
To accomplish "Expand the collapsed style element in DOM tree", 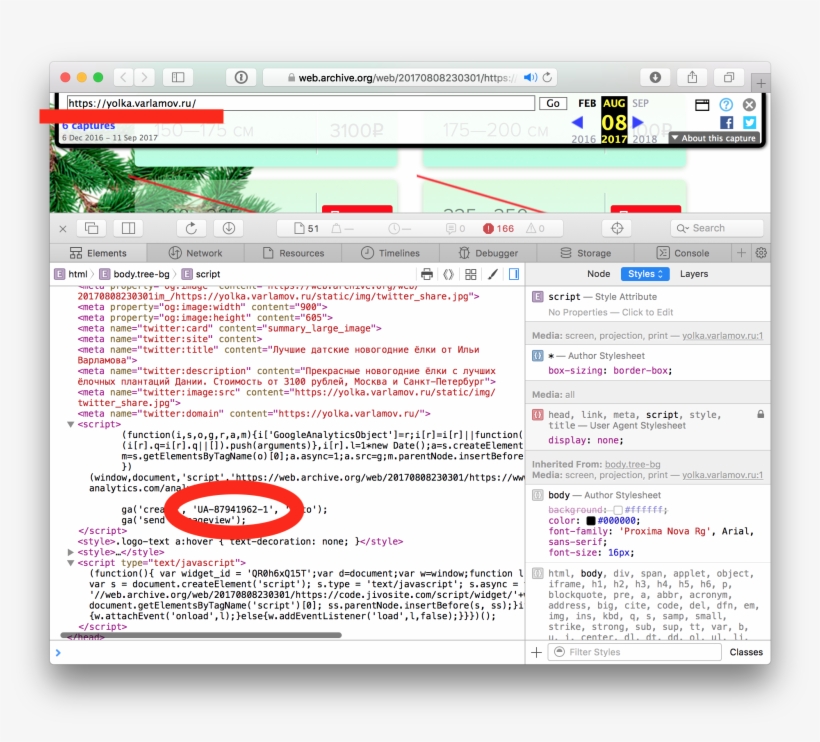I will [x=71, y=552].
